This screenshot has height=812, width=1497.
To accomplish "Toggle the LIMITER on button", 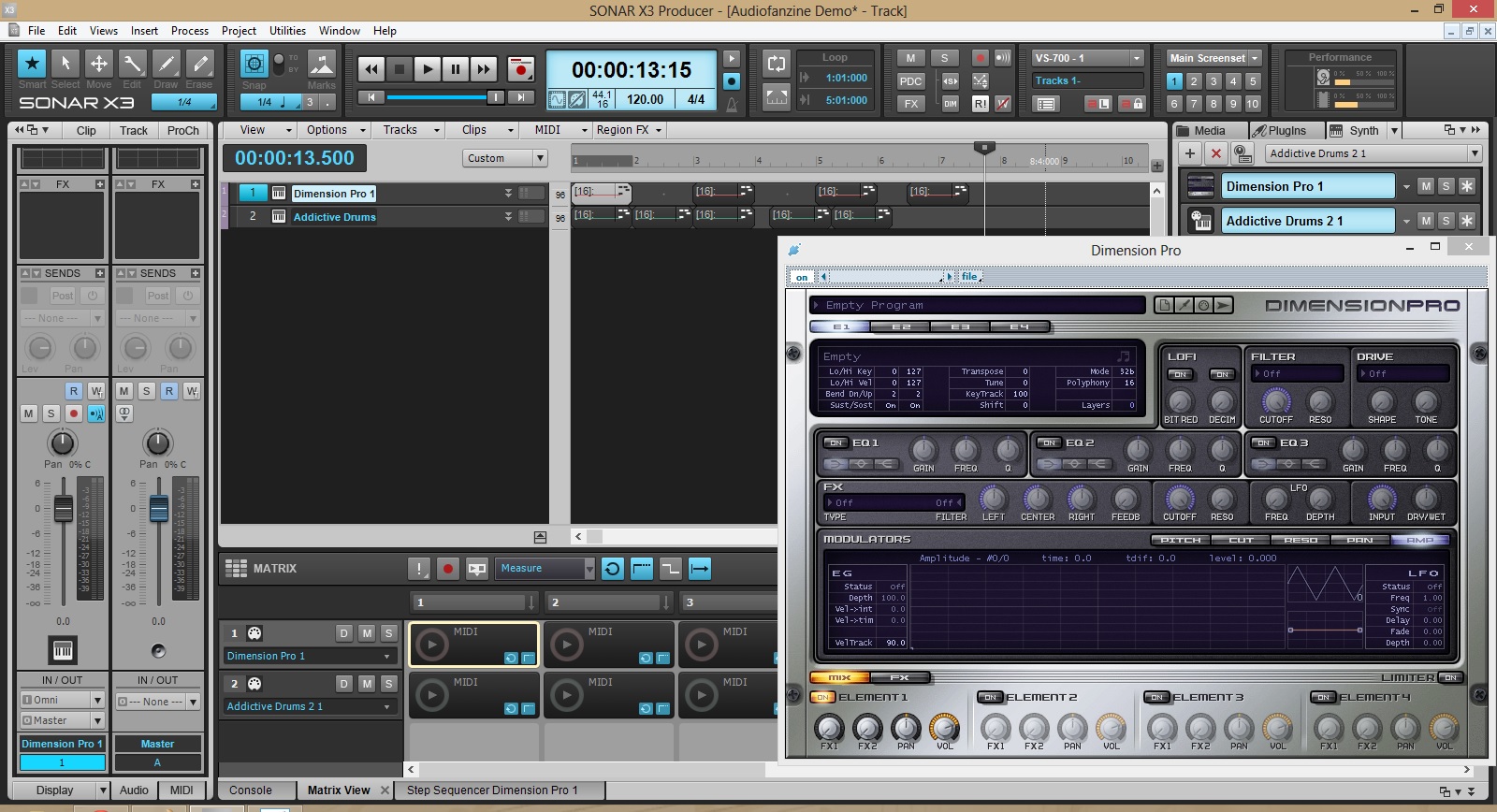I will point(1449,677).
